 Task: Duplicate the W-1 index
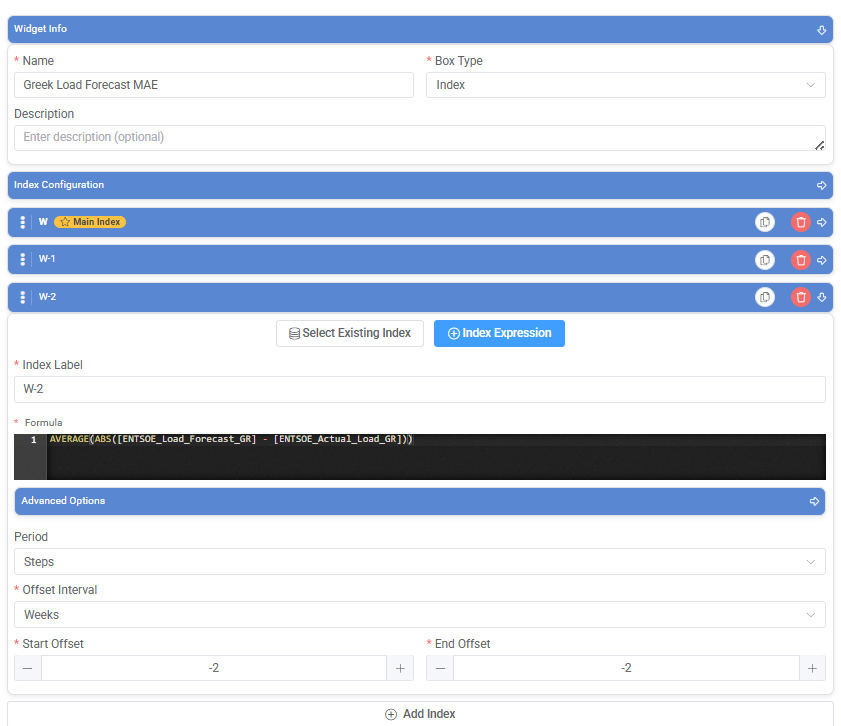[765, 260]
